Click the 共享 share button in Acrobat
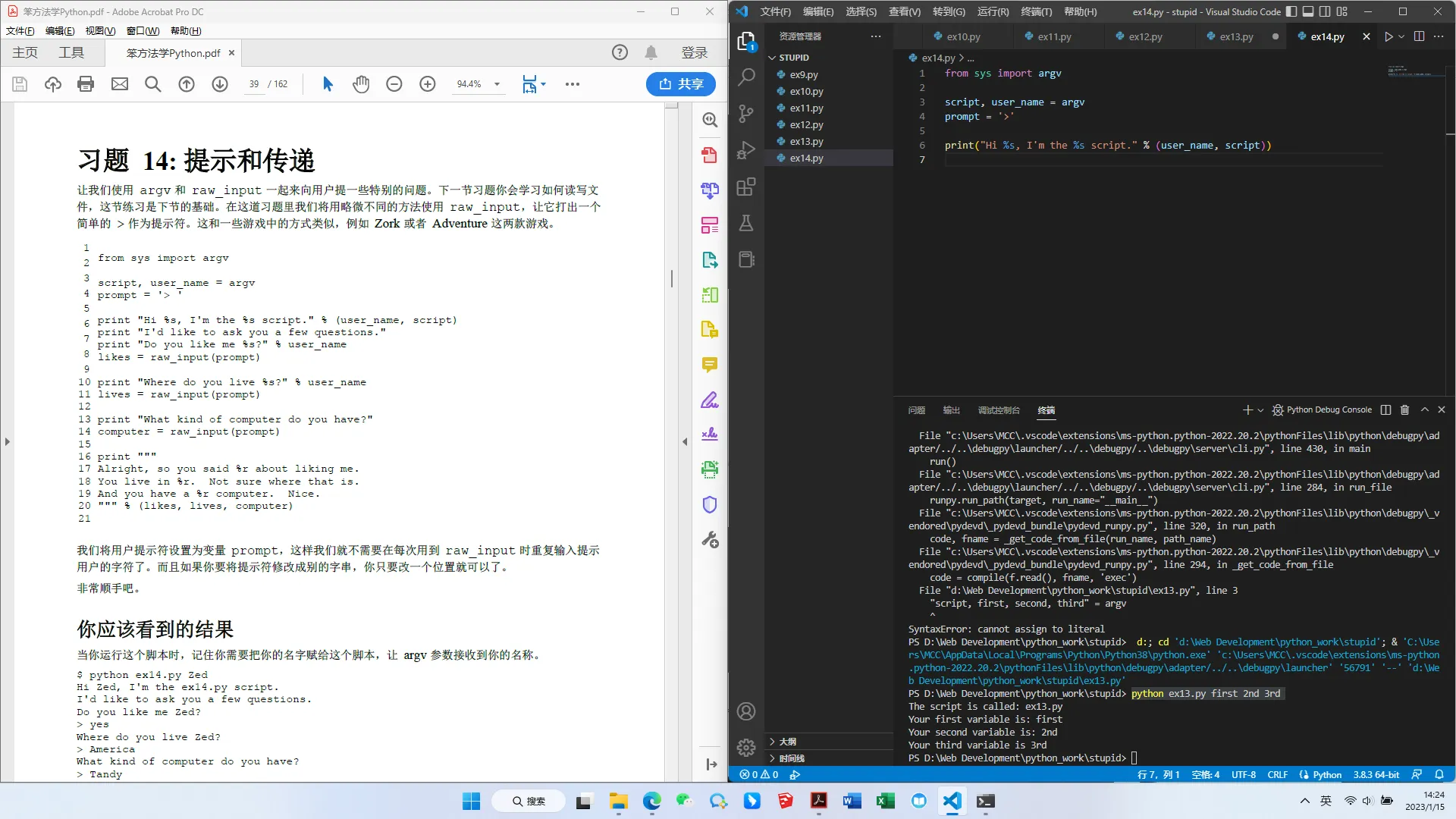Screen dimensions: 1456x819 (680, 84)
